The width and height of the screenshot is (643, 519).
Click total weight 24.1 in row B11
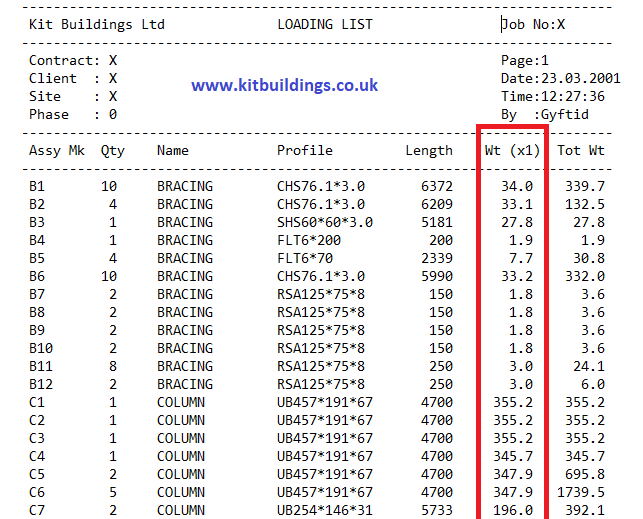[589, 366]
